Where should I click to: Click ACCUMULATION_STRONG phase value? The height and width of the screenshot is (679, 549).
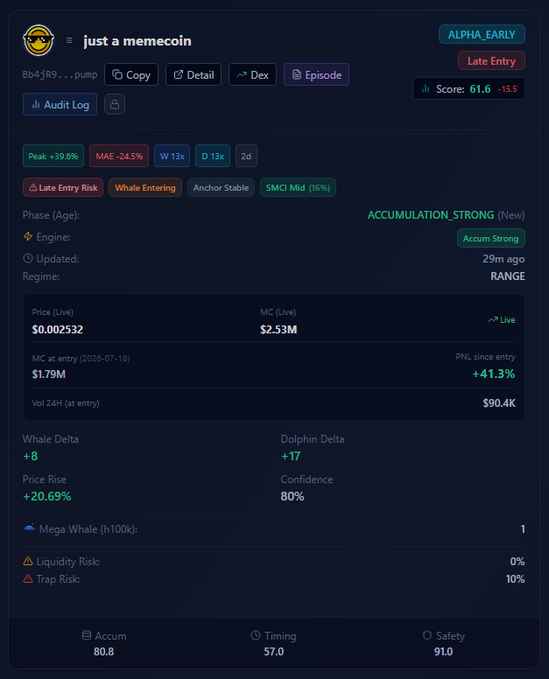(x=431, y=215)
